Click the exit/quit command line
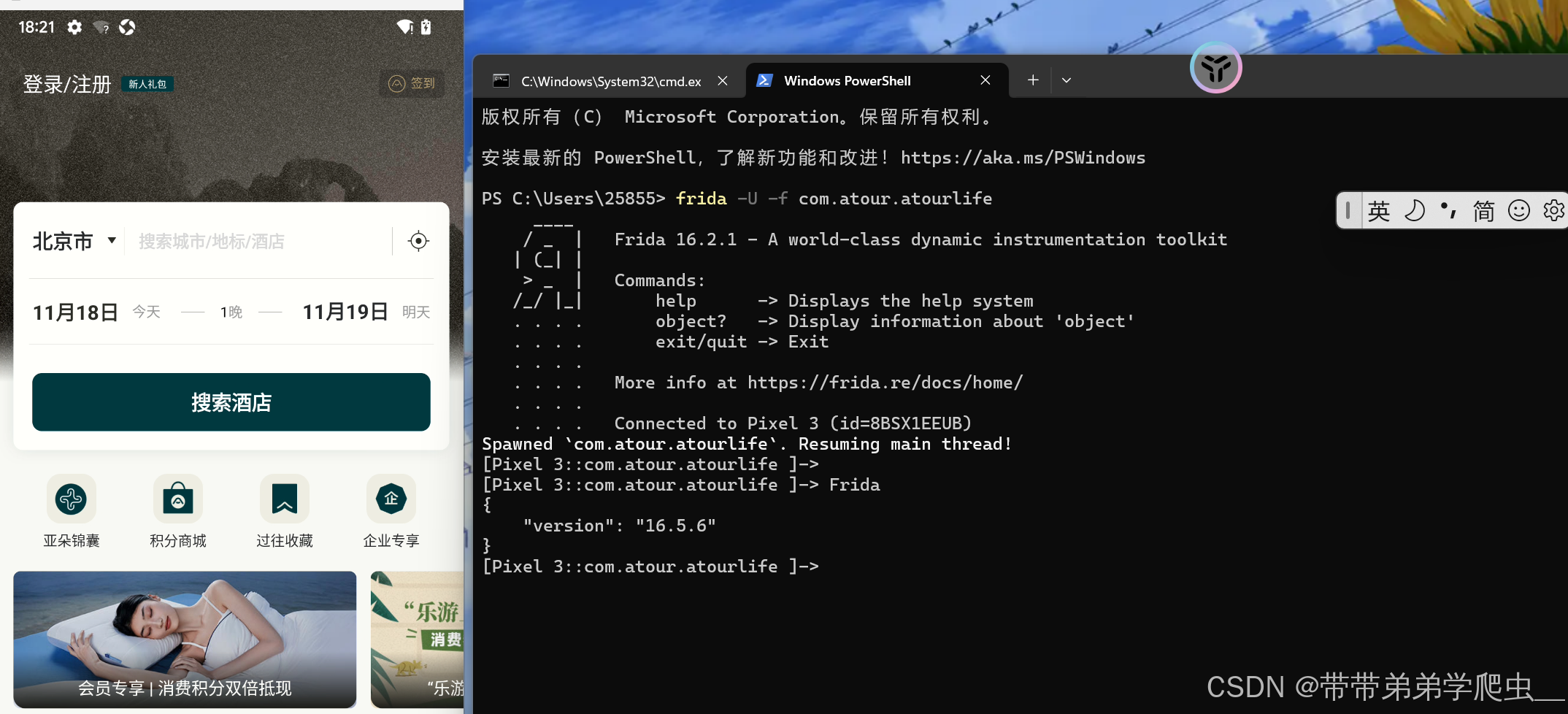1568x714 pixels. coord(742,342)
